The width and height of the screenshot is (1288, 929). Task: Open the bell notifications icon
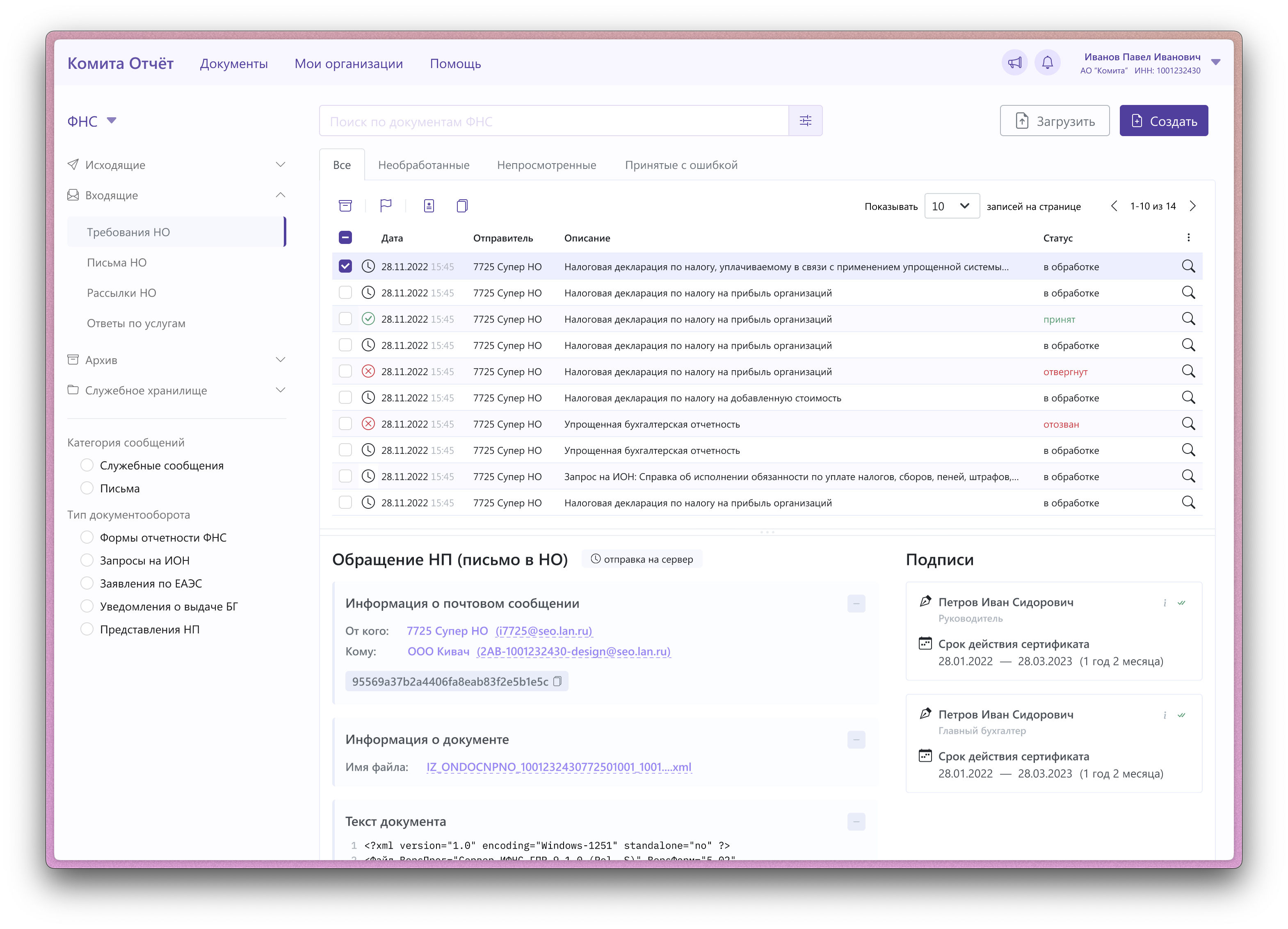tap(1047, 62)
